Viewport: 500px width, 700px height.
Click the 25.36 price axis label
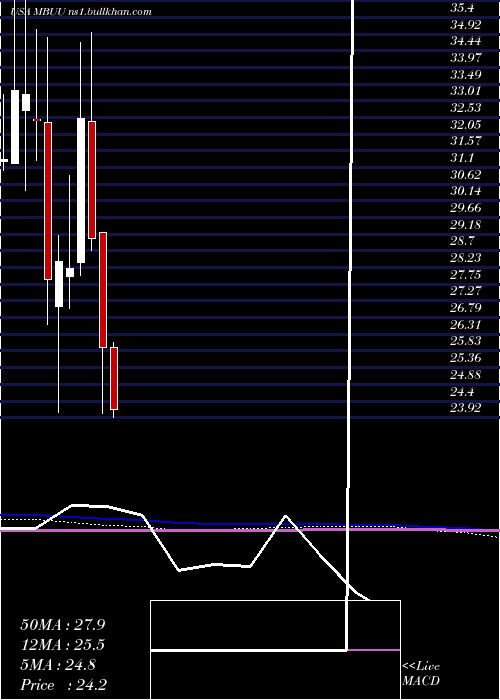click(x=466, y=358)
